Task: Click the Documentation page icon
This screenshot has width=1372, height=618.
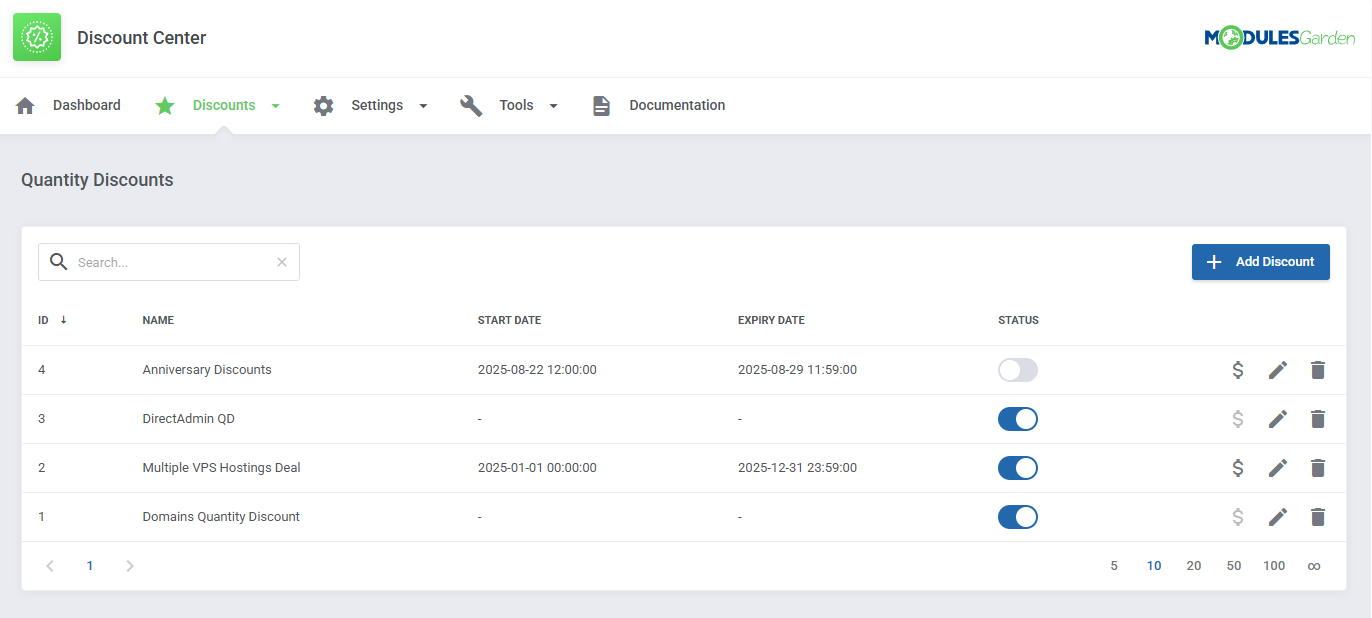Action: (x=601, y=104)
